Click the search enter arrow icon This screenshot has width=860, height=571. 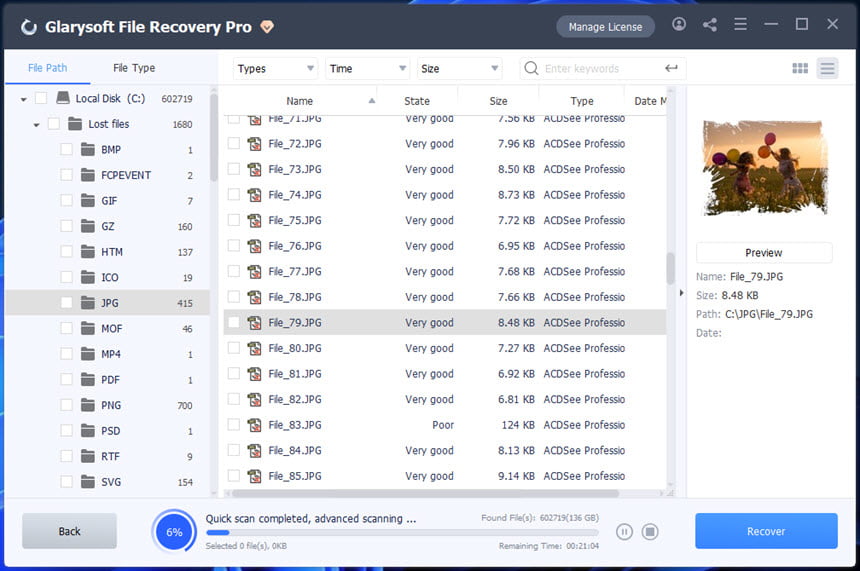pos(671,68)
